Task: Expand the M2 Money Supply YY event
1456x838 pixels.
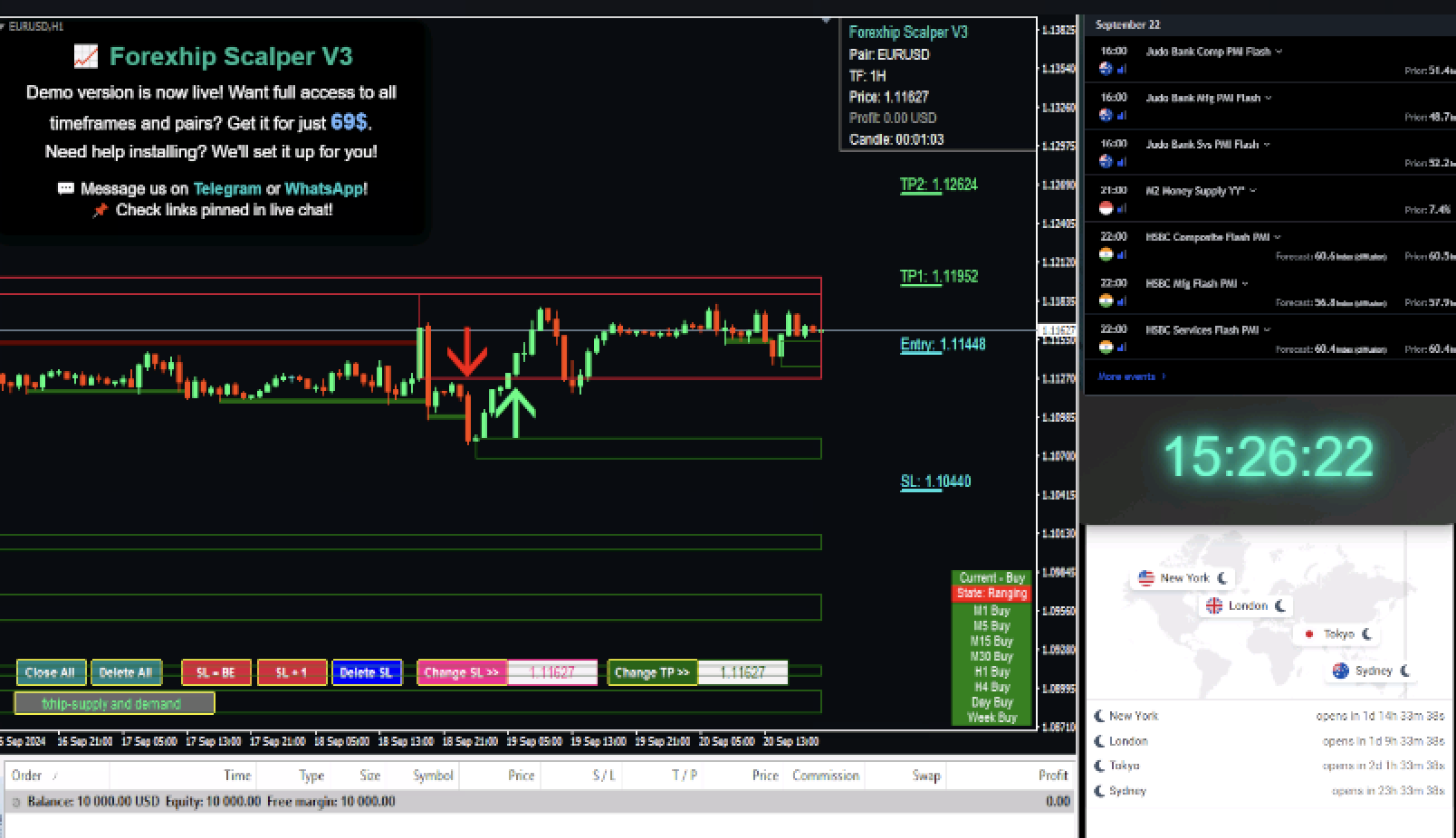Action: point(1252,191)
